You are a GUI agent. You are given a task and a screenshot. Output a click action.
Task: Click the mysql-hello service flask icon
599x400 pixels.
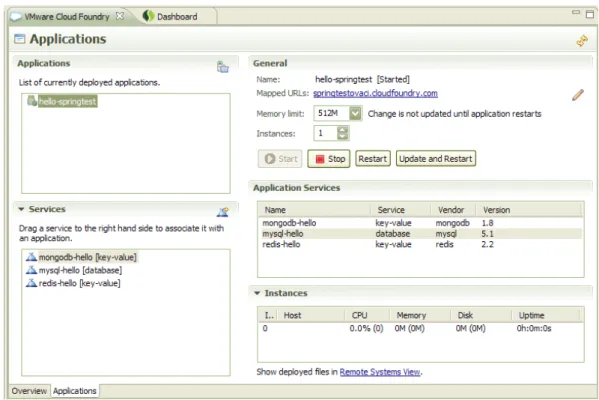coord(31,270)
